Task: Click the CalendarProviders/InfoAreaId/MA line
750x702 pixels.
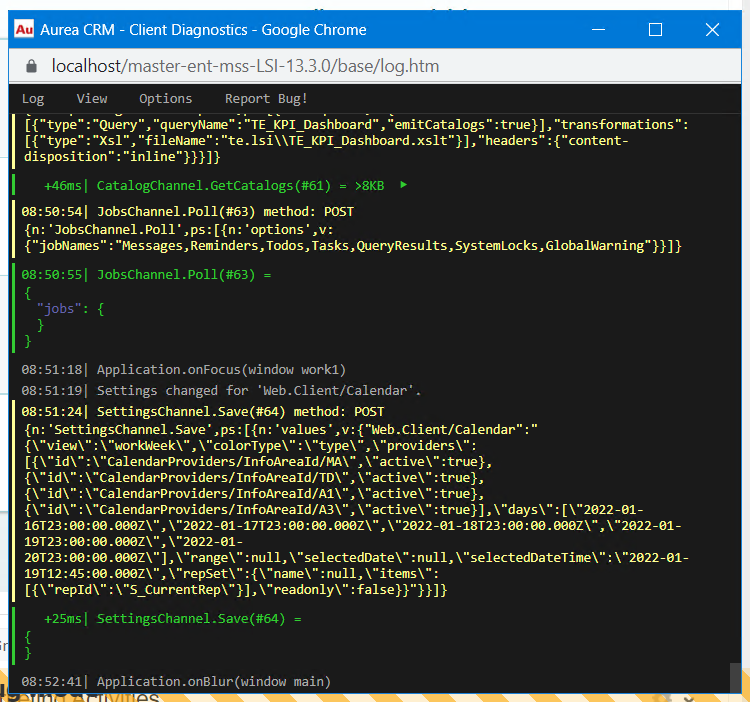Action: pyautogui.click(x=258, y=462)
